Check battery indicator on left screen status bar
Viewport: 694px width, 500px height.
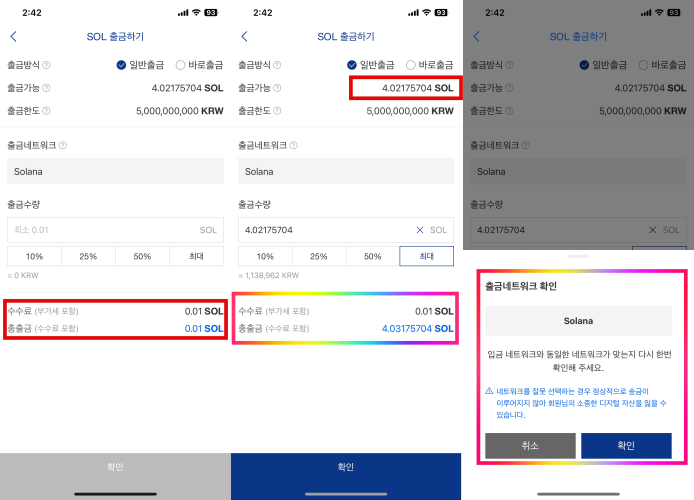(x=211, y=13)
